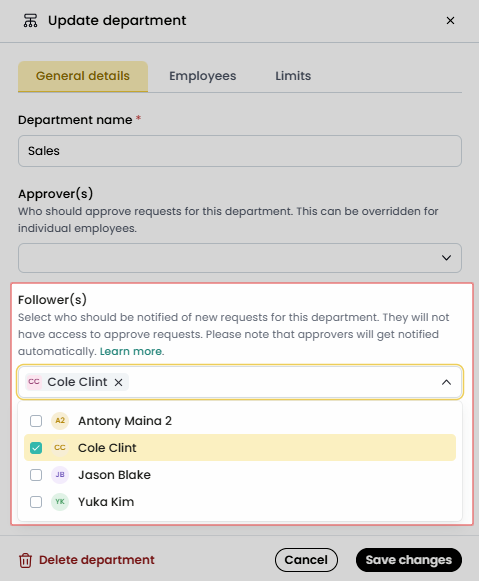The height and width of the screenshot is (581, 479).
Task: Open the Limits tab
Action: (x=293, y=76)
